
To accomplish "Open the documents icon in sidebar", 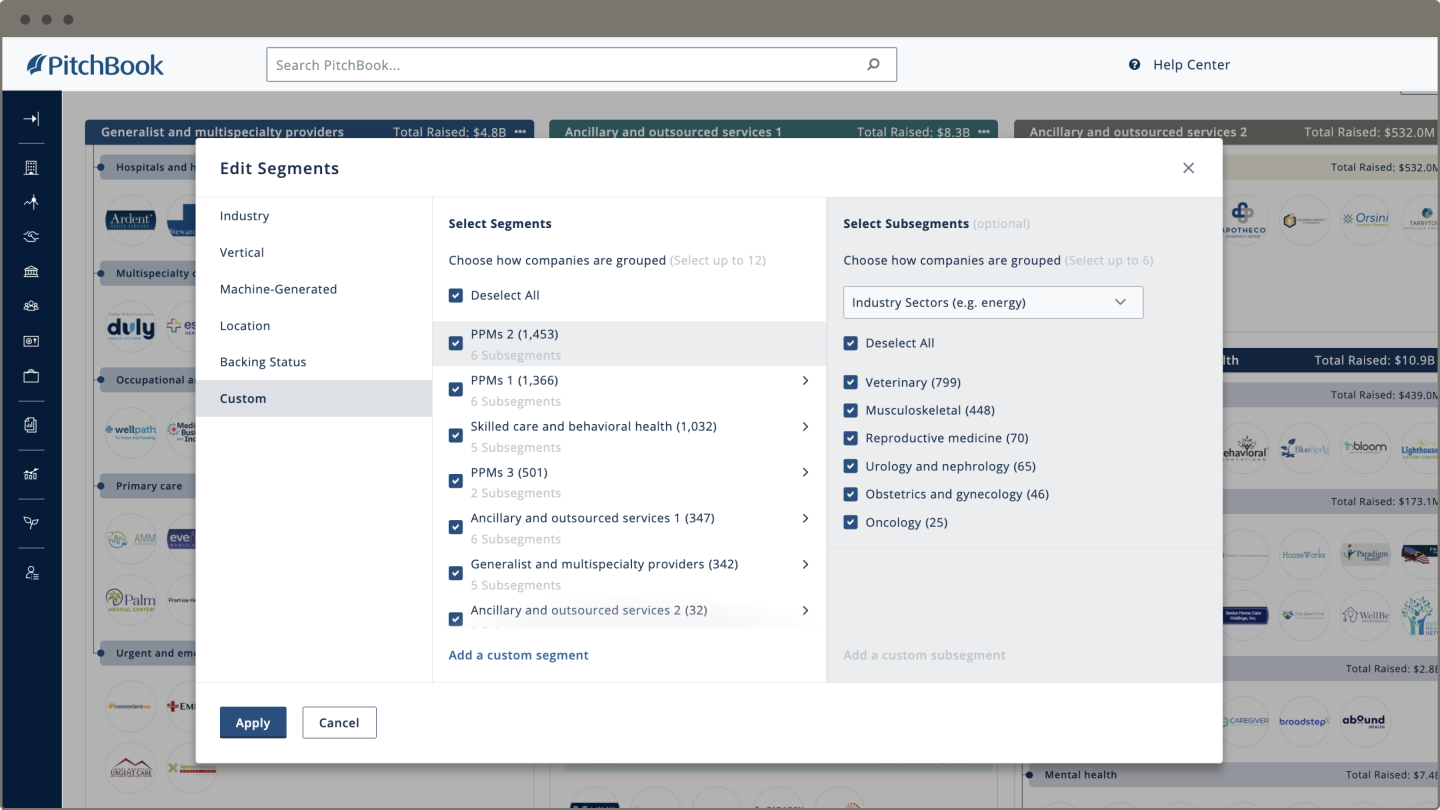I will click(x=31, y=425).
